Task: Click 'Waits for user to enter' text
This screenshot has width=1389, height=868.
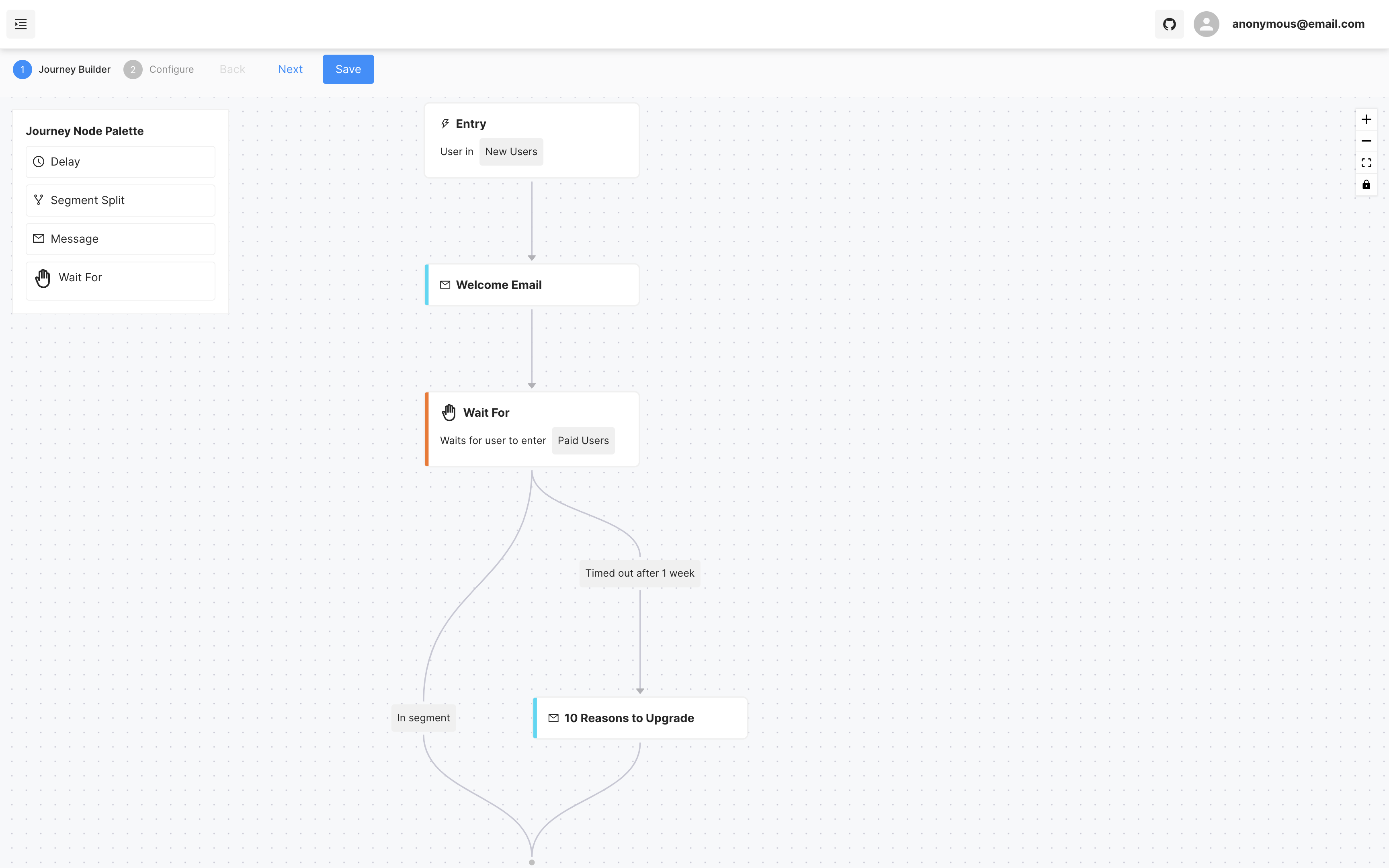Action: 492,441
